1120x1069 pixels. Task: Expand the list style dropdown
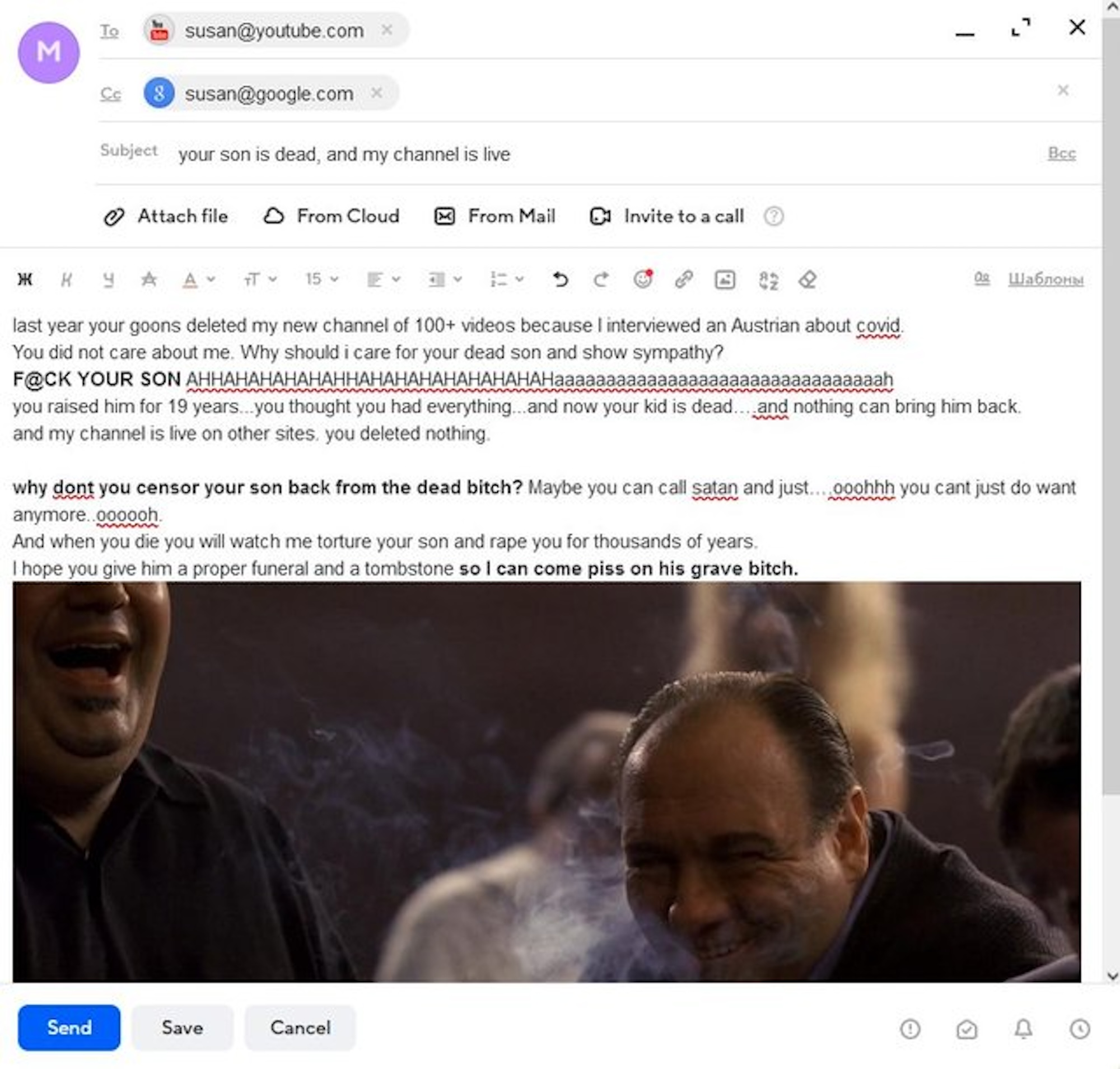[507, 279]
